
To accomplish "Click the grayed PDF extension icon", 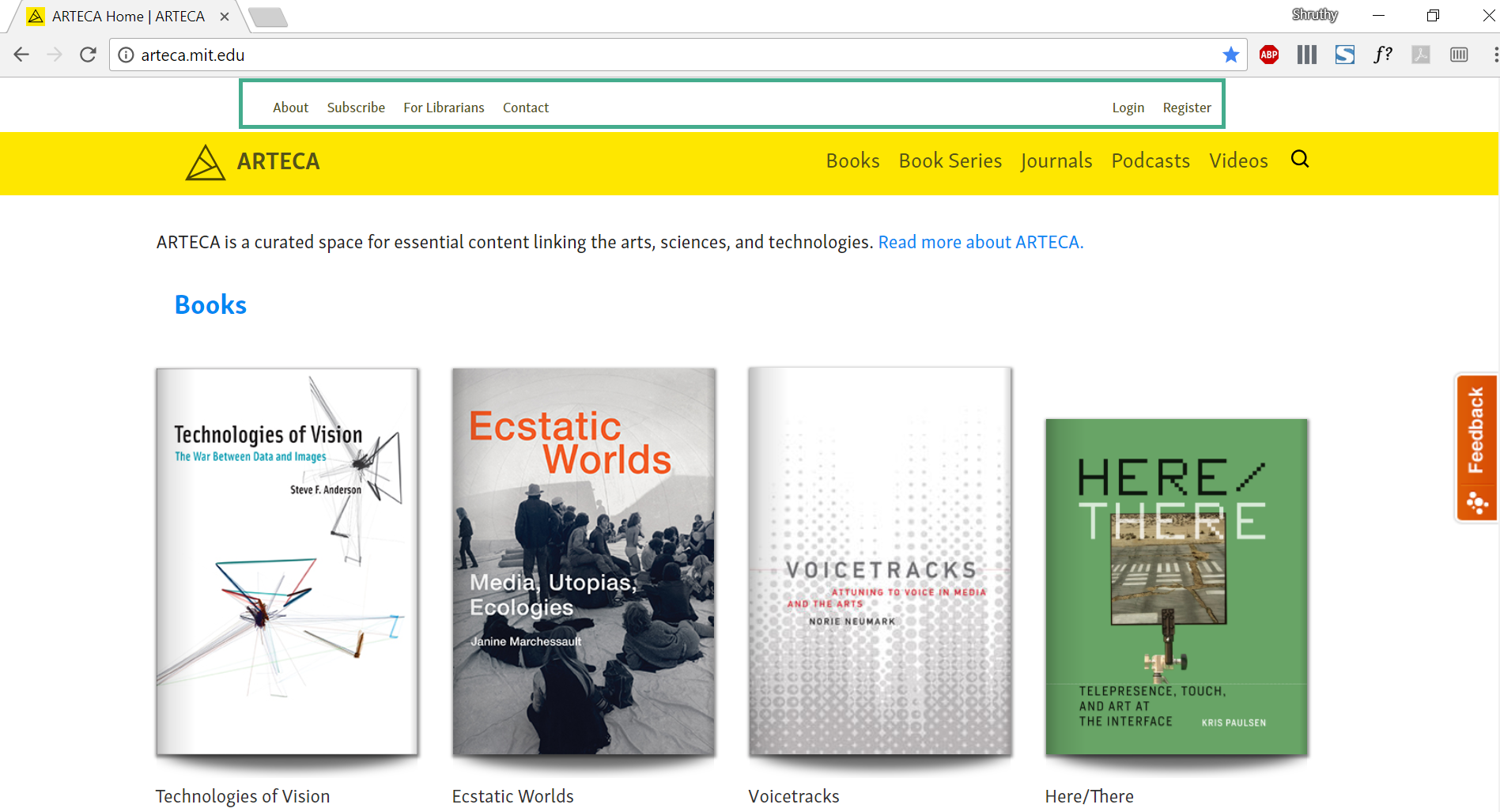I will (x=1421, y=55).
